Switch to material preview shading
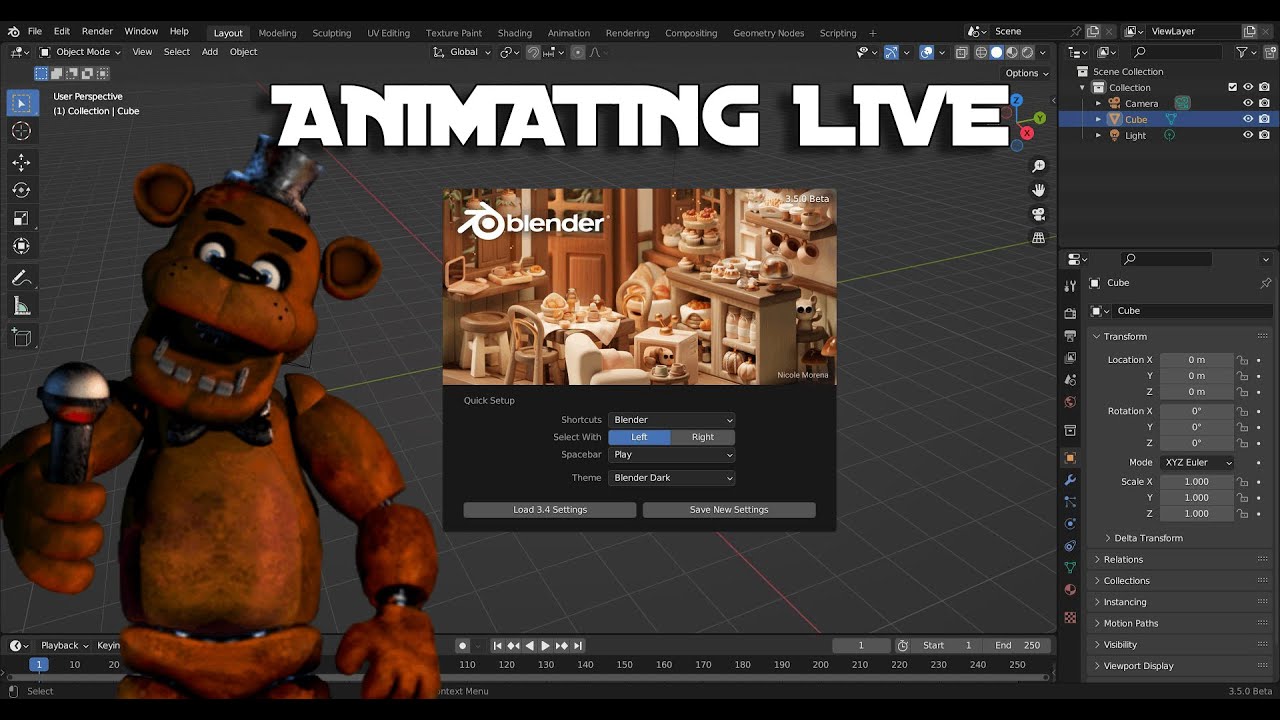This screenshot has height=720, width=1280. (1012, 52)
